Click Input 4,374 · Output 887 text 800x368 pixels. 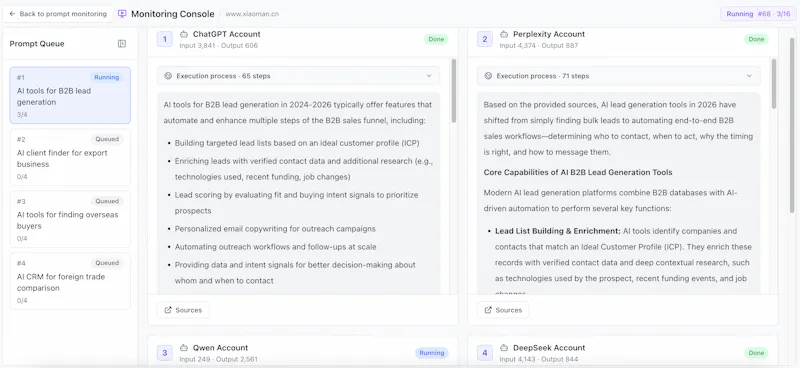(539, 46)
